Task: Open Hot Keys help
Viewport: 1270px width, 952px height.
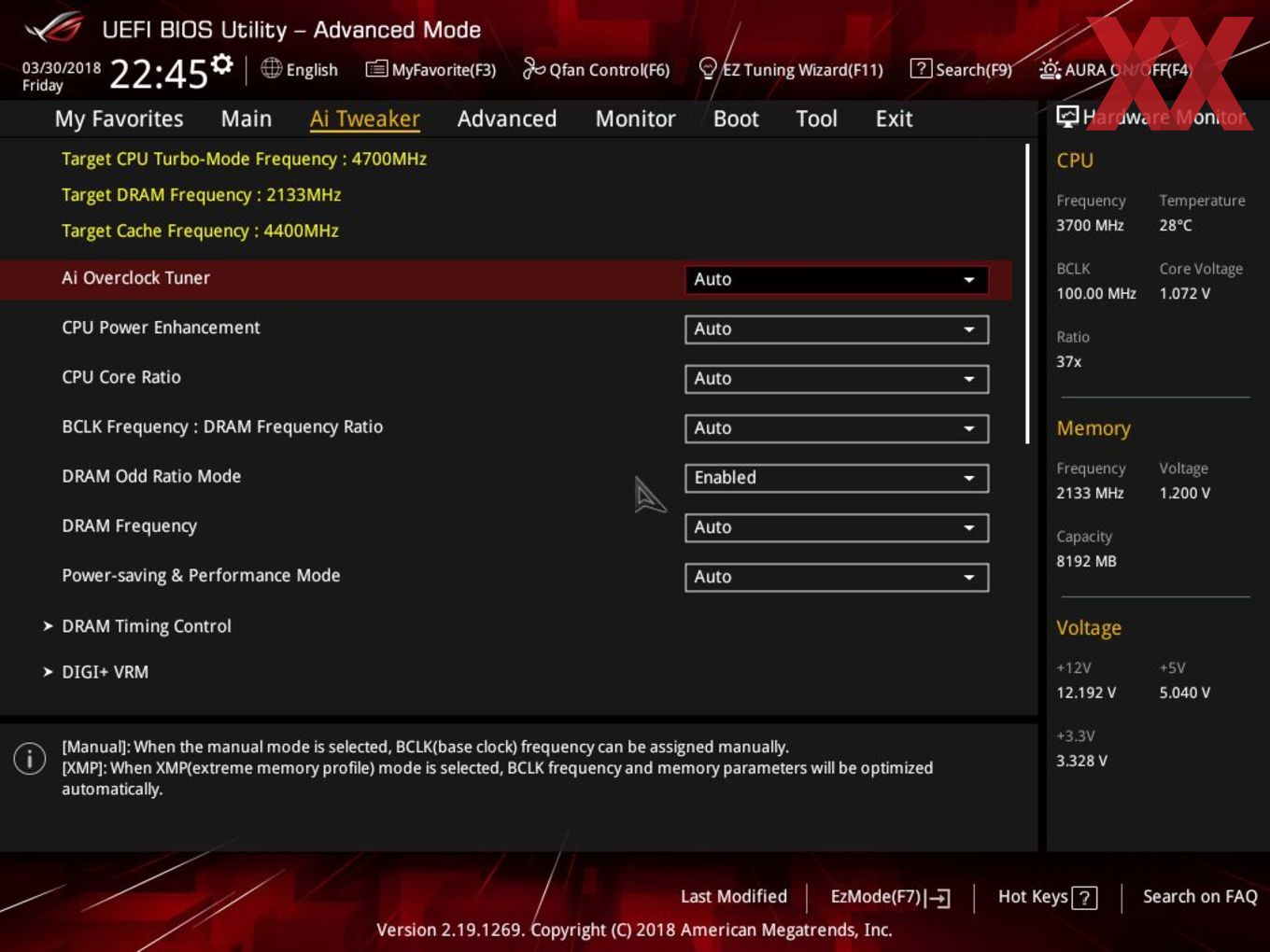Action: point(1033,897)
